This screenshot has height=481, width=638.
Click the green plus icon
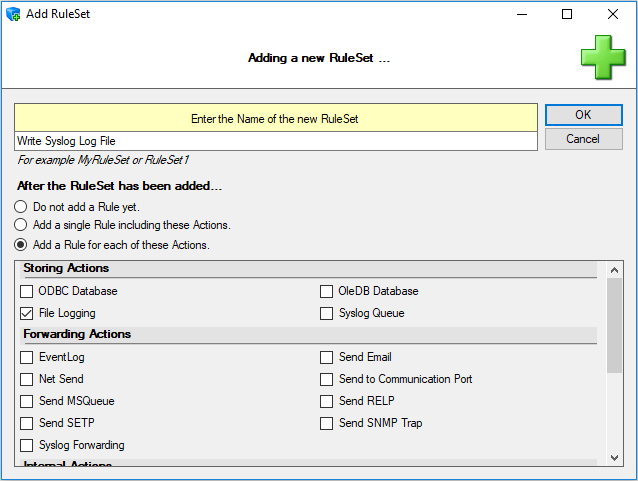[x=603, y=57]
